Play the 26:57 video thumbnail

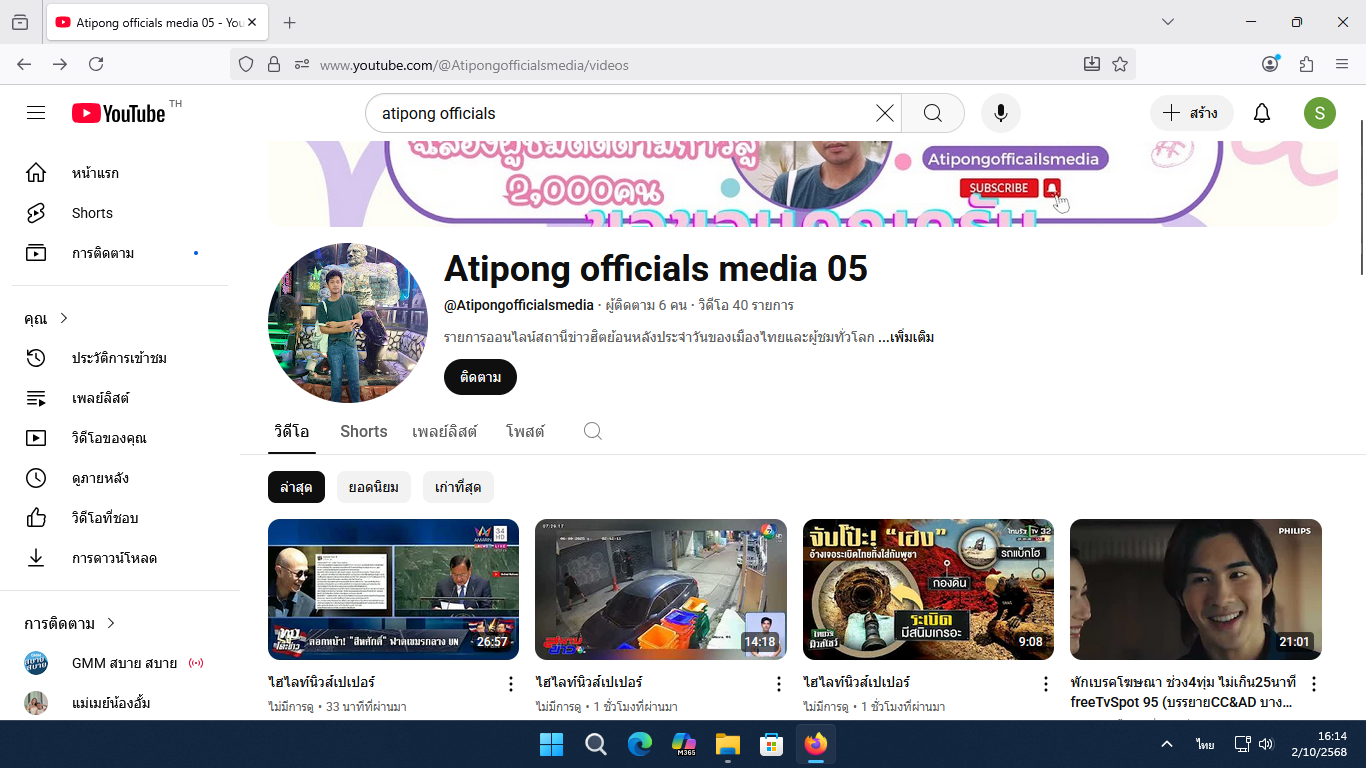tap(393, 589)
